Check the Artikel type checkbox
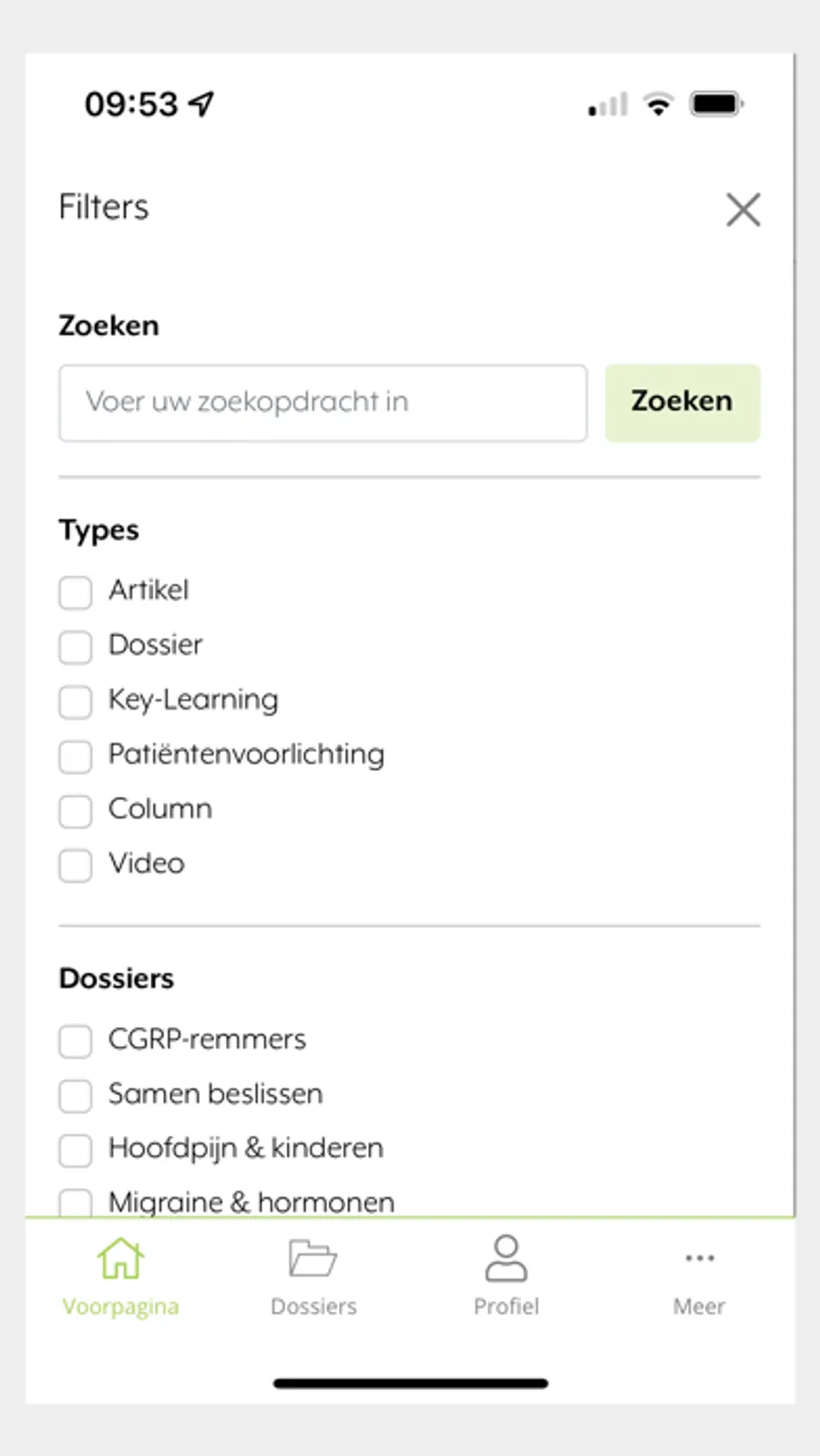Screen dimensions: 820x1456 [x=76, y=592]
